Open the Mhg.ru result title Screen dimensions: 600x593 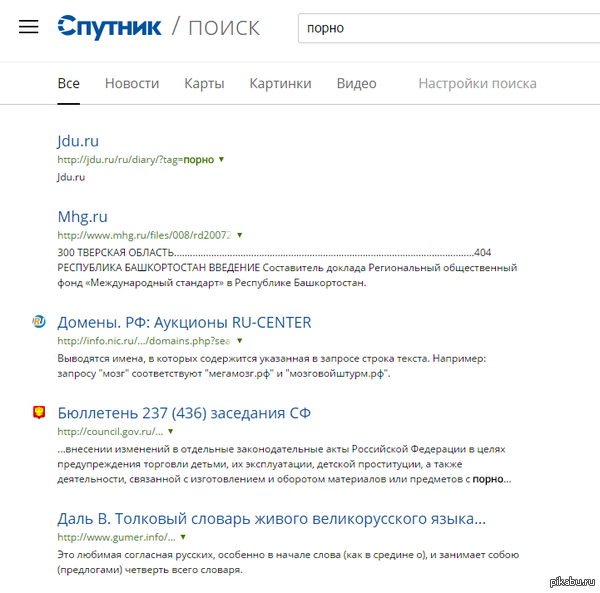pos(83,217)
